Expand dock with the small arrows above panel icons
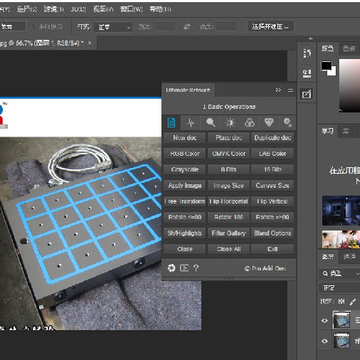360x360 pixels. 312,38
